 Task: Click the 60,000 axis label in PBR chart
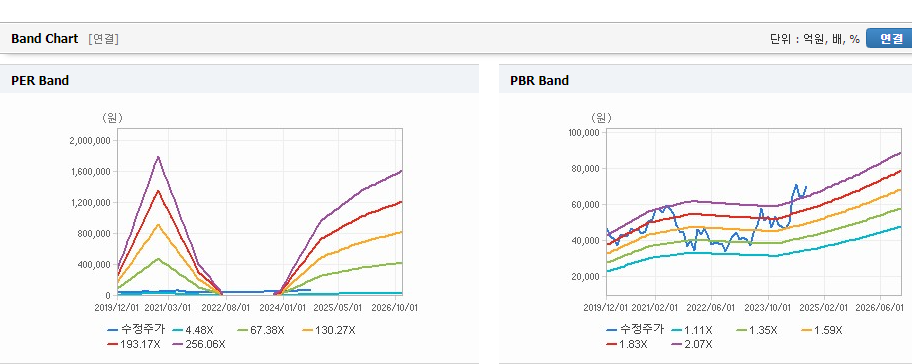[585, 205]
